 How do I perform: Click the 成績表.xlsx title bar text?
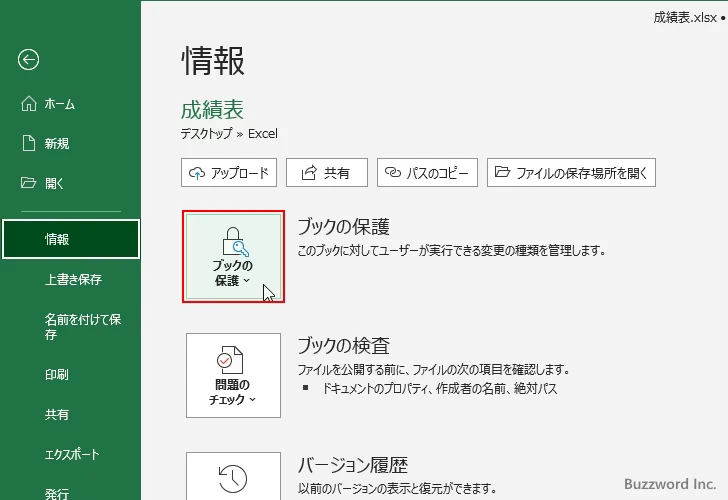click(x=685, y=18)
